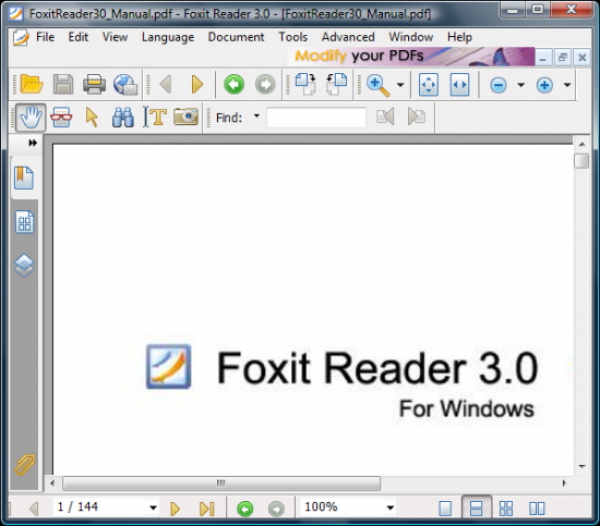Open the page number dropdown
The image size is (600, 526).
[x=153, y=508]
